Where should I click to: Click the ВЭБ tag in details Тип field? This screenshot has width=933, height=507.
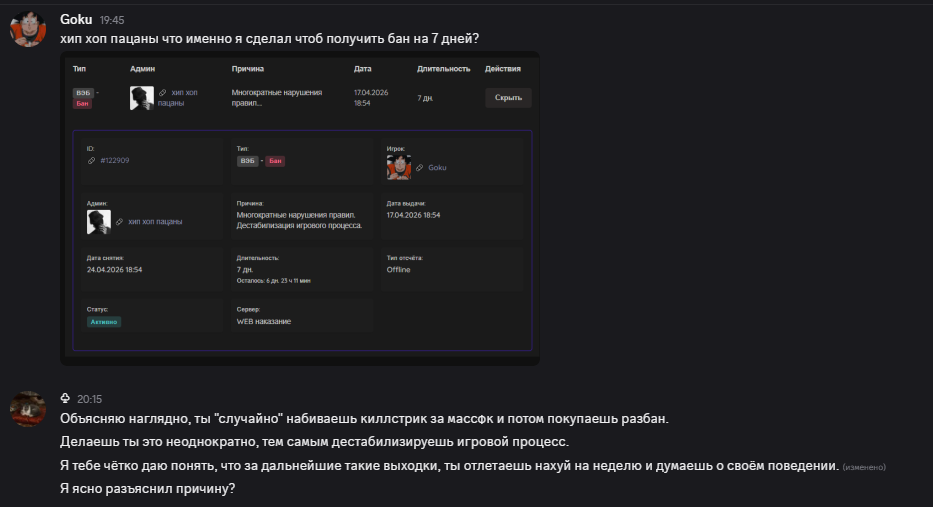tap(247, 160)
